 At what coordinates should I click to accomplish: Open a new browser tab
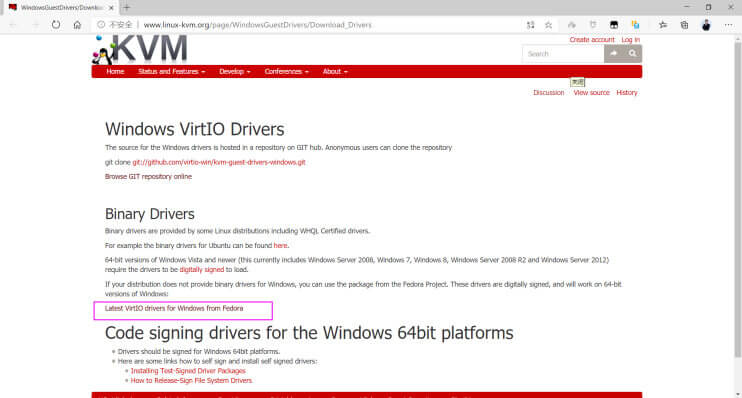126,8
